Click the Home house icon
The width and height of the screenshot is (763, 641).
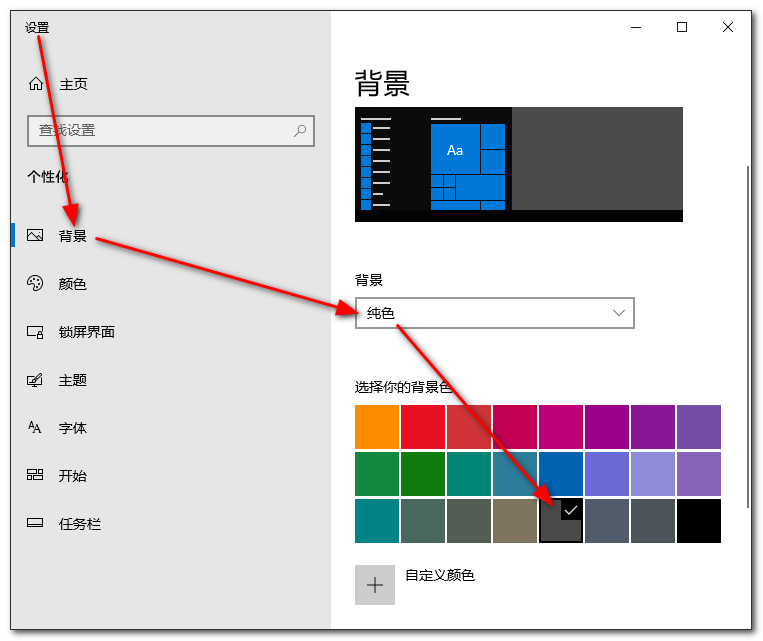click(x=36, y=84)
